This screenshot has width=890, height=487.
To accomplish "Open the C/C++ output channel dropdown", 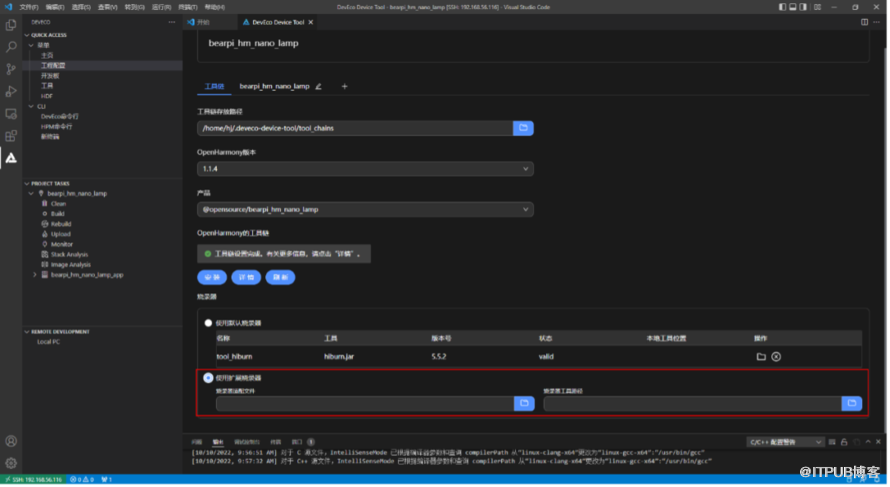I will tap(786, 443).
